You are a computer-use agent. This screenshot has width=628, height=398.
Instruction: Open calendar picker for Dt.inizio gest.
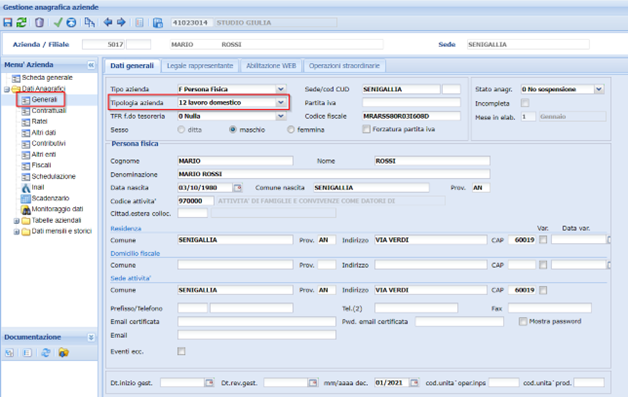tap(209, 383)
